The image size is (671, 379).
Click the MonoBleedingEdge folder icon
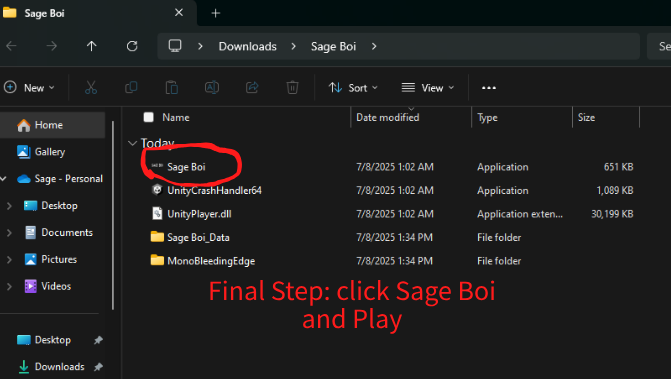click(x=157, y=260)
